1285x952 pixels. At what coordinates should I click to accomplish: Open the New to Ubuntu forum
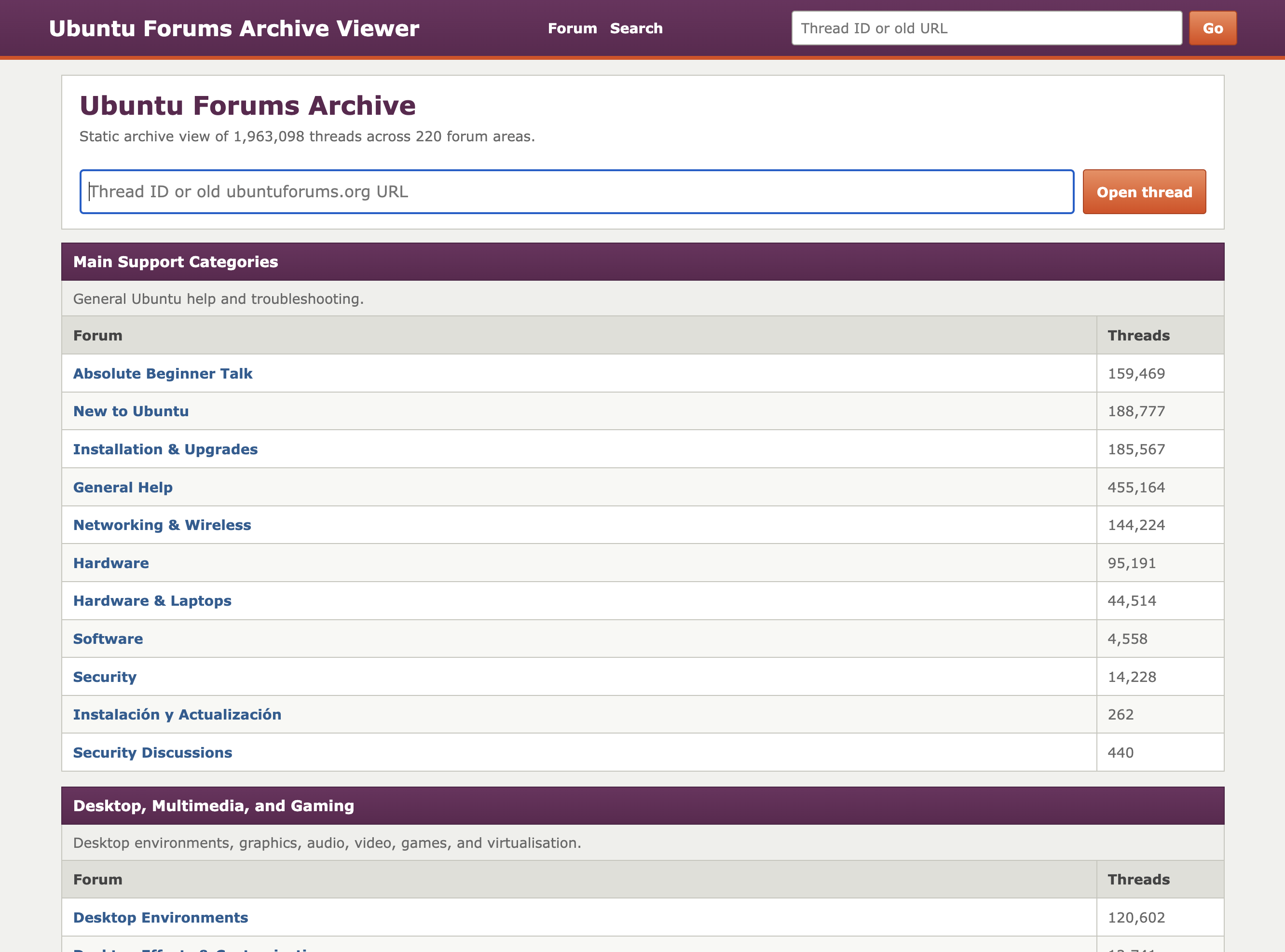click(131, 411)
